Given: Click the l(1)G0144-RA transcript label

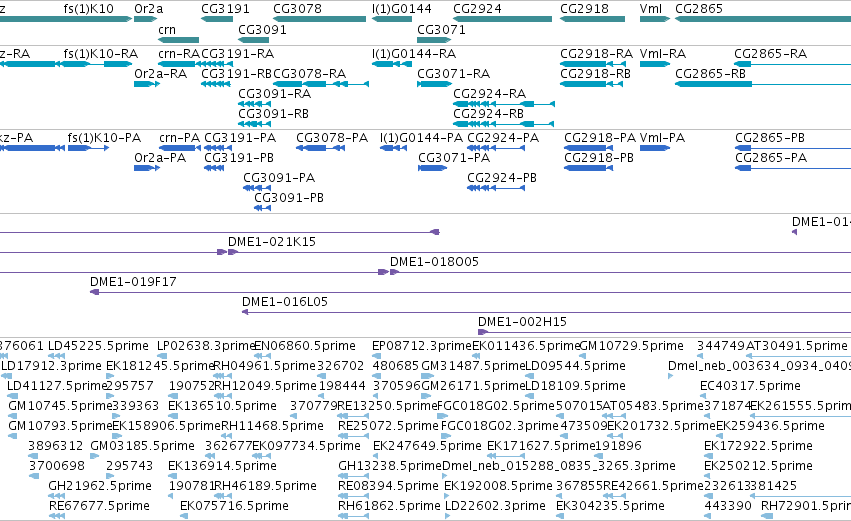Looking at the screenshot, I should [x=414, y=54].
